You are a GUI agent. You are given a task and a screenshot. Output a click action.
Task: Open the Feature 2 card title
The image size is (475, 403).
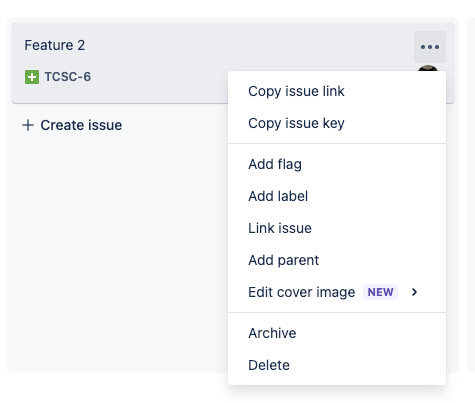tap(55, 45)
